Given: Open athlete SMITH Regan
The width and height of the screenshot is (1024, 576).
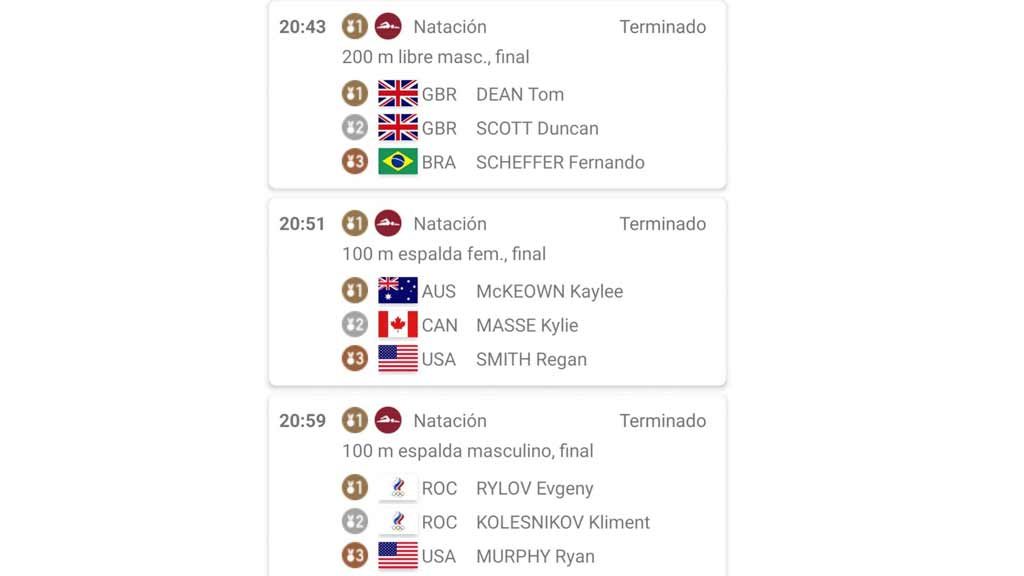Looking at the screenshot, I should coord(531,359).
